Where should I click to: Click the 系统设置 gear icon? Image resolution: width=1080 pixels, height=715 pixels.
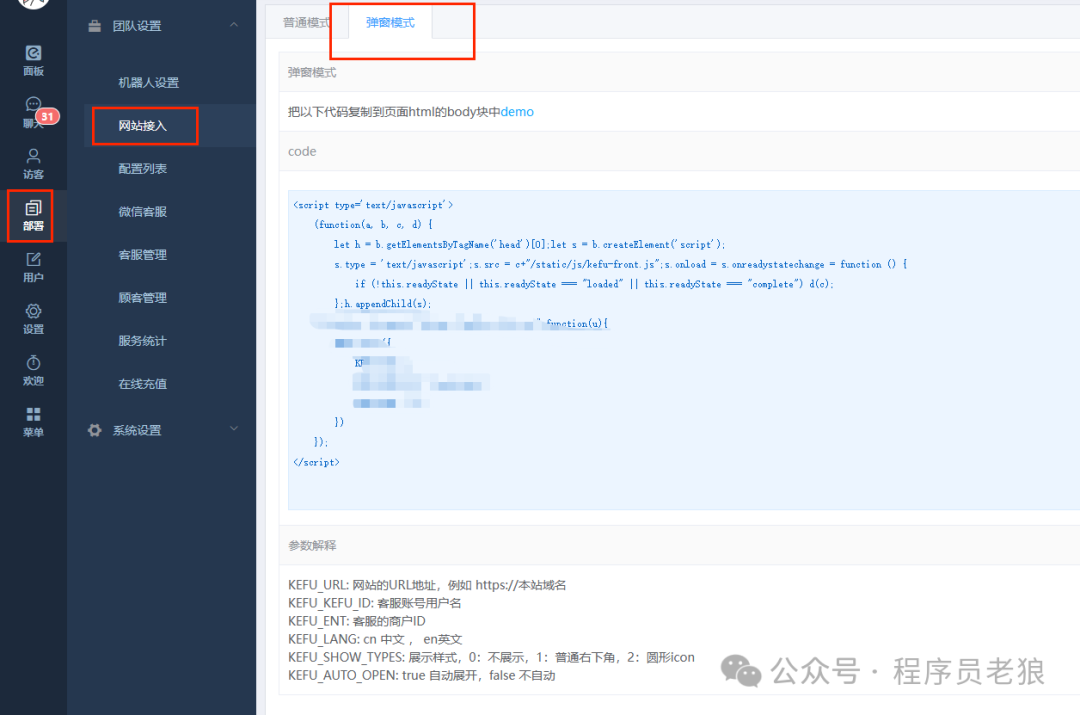coord(94,431)
